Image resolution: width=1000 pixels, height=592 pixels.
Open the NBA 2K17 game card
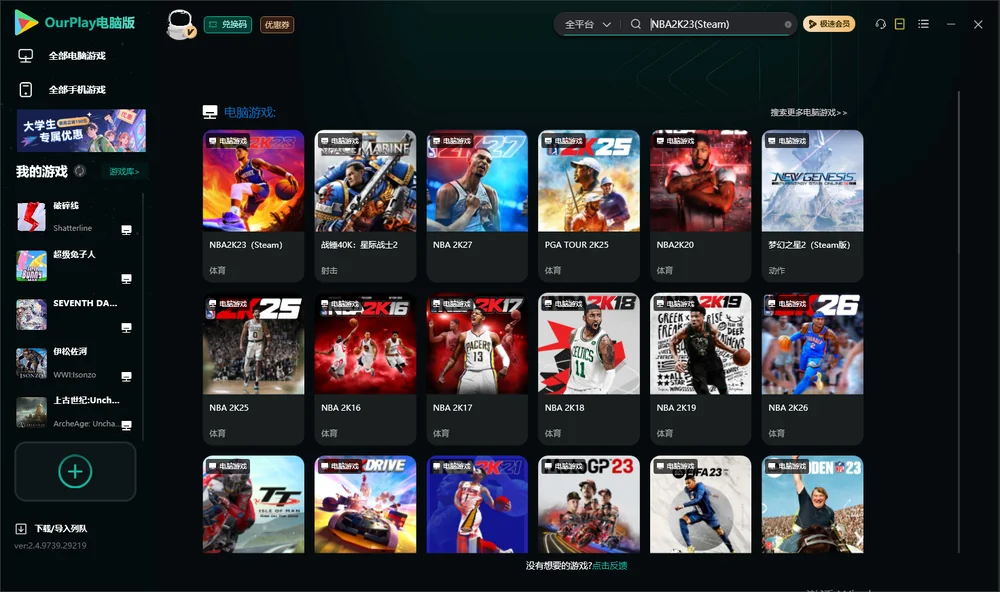click(x=477, y=369)
